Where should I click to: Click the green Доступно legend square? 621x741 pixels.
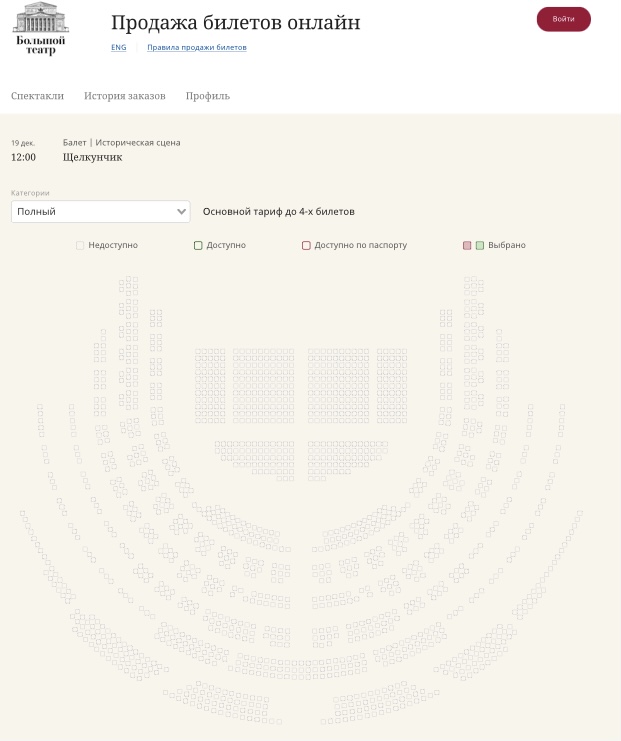click(x=198, y=245)
